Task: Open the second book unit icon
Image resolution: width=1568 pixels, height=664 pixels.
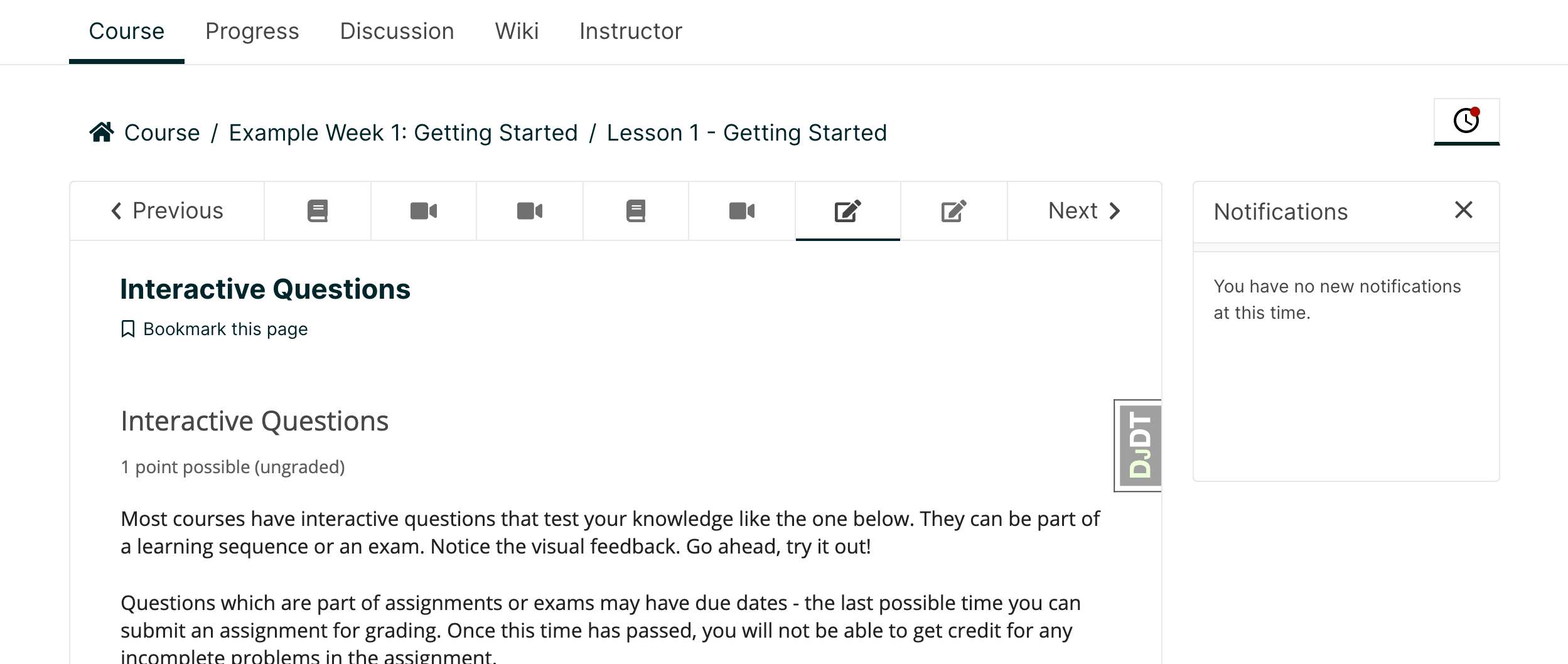Action: point(636,211)
